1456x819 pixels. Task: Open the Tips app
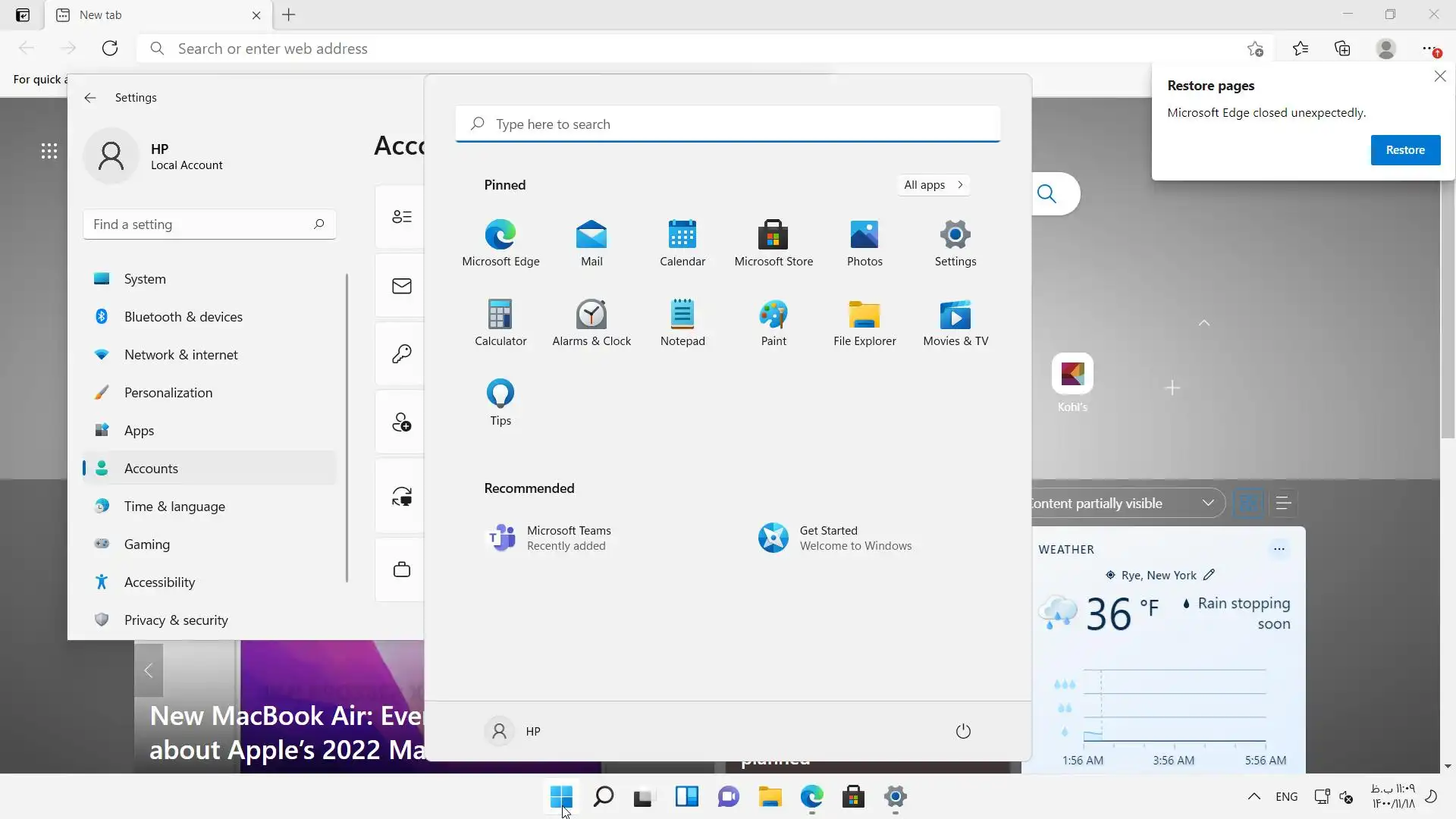500,402
